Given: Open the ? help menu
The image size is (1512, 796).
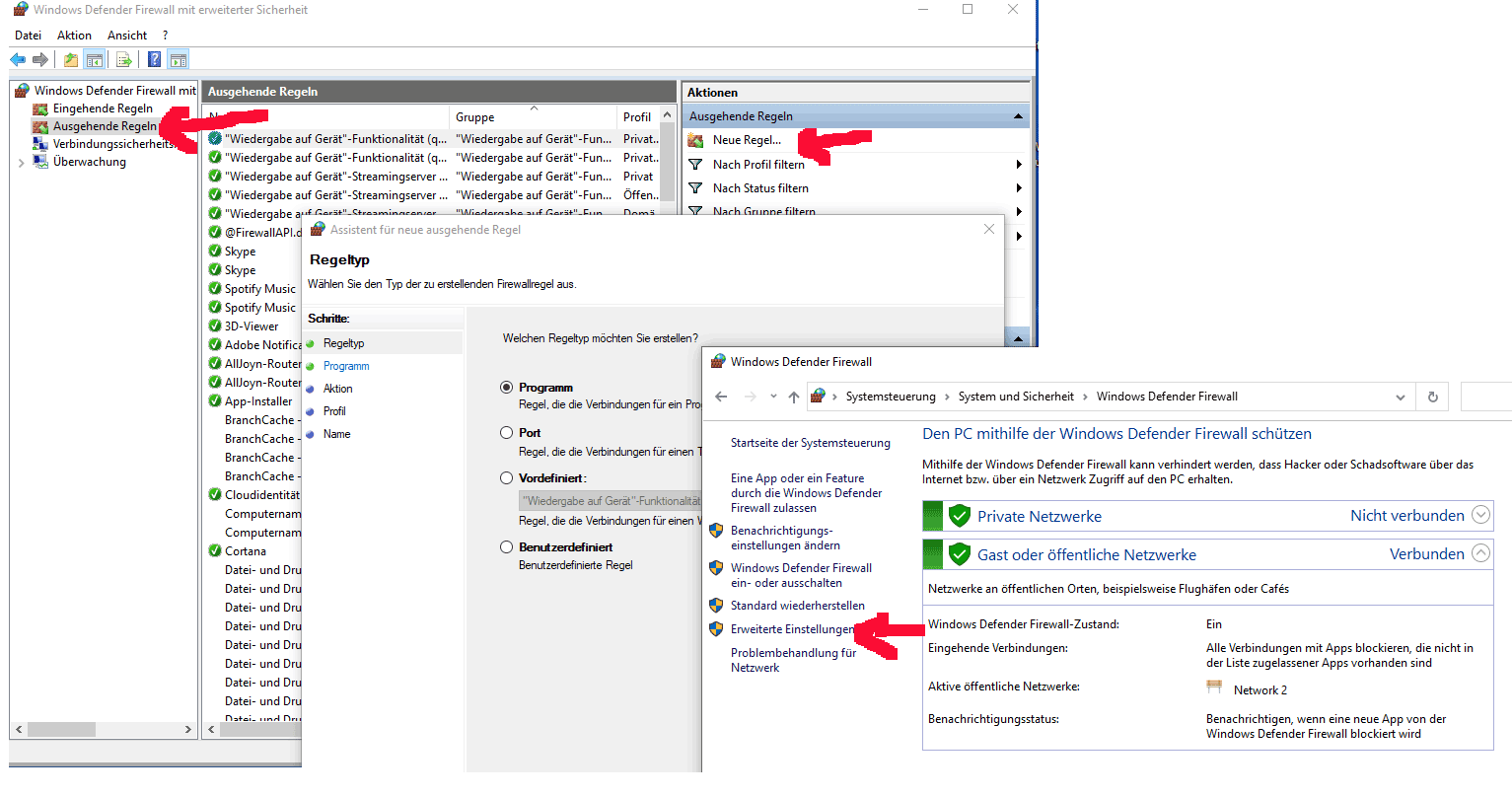Looking at the screenshot, I should click(165, 36).
